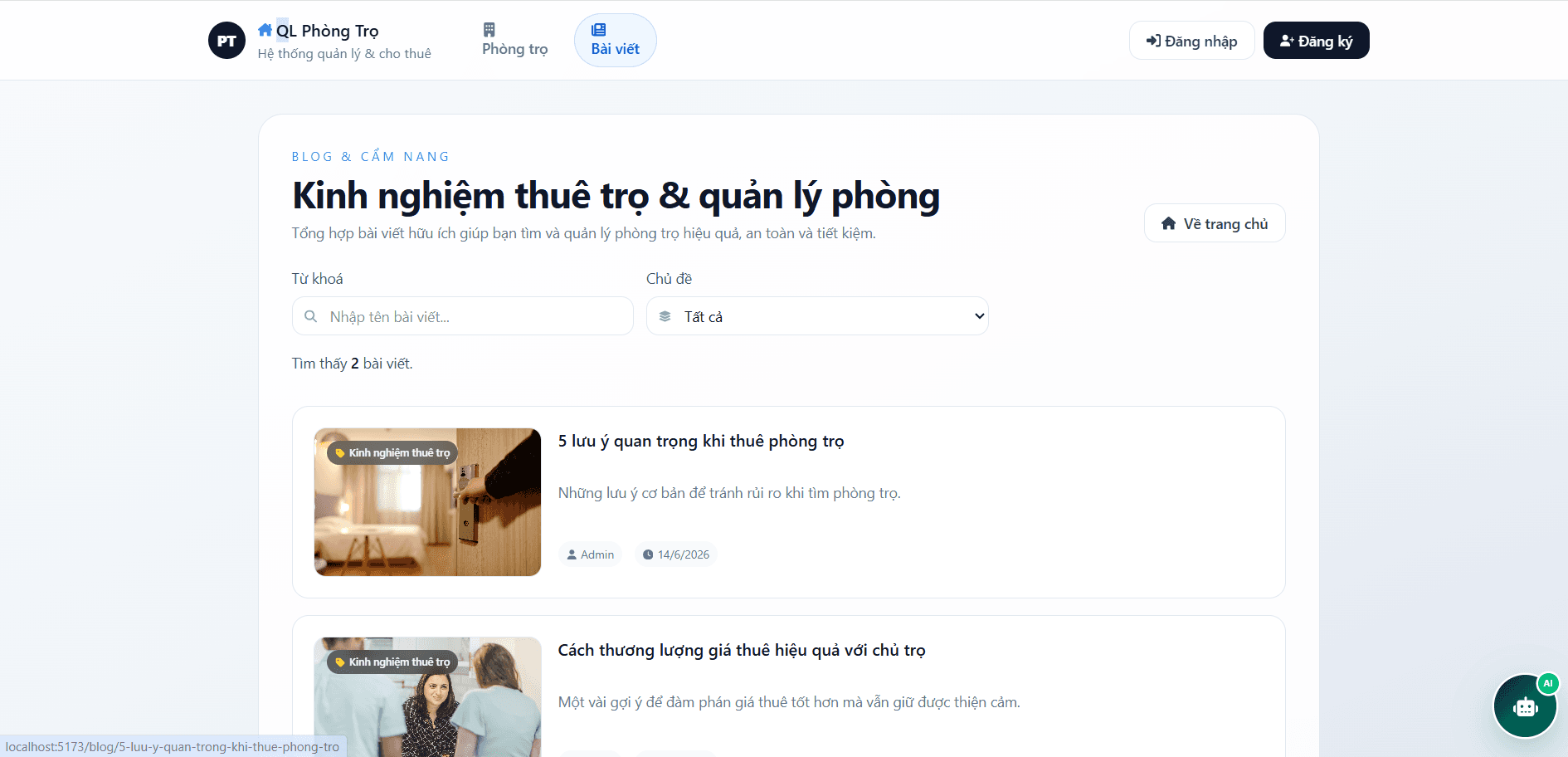The width and height of the screenshot is (1568, 757).
Task: Open article Cách thương lượng giá thuê hiệu quả
Action: point(742,650)
